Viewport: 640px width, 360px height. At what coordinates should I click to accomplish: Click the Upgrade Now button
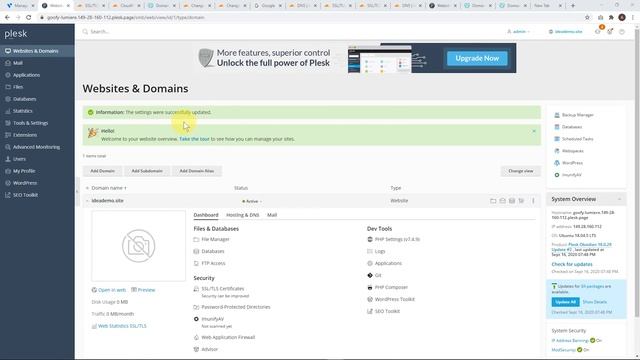(477, 58)
